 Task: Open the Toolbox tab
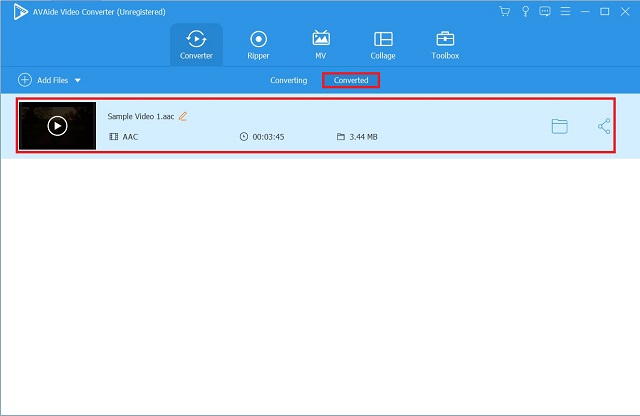[x=445, y=45]
